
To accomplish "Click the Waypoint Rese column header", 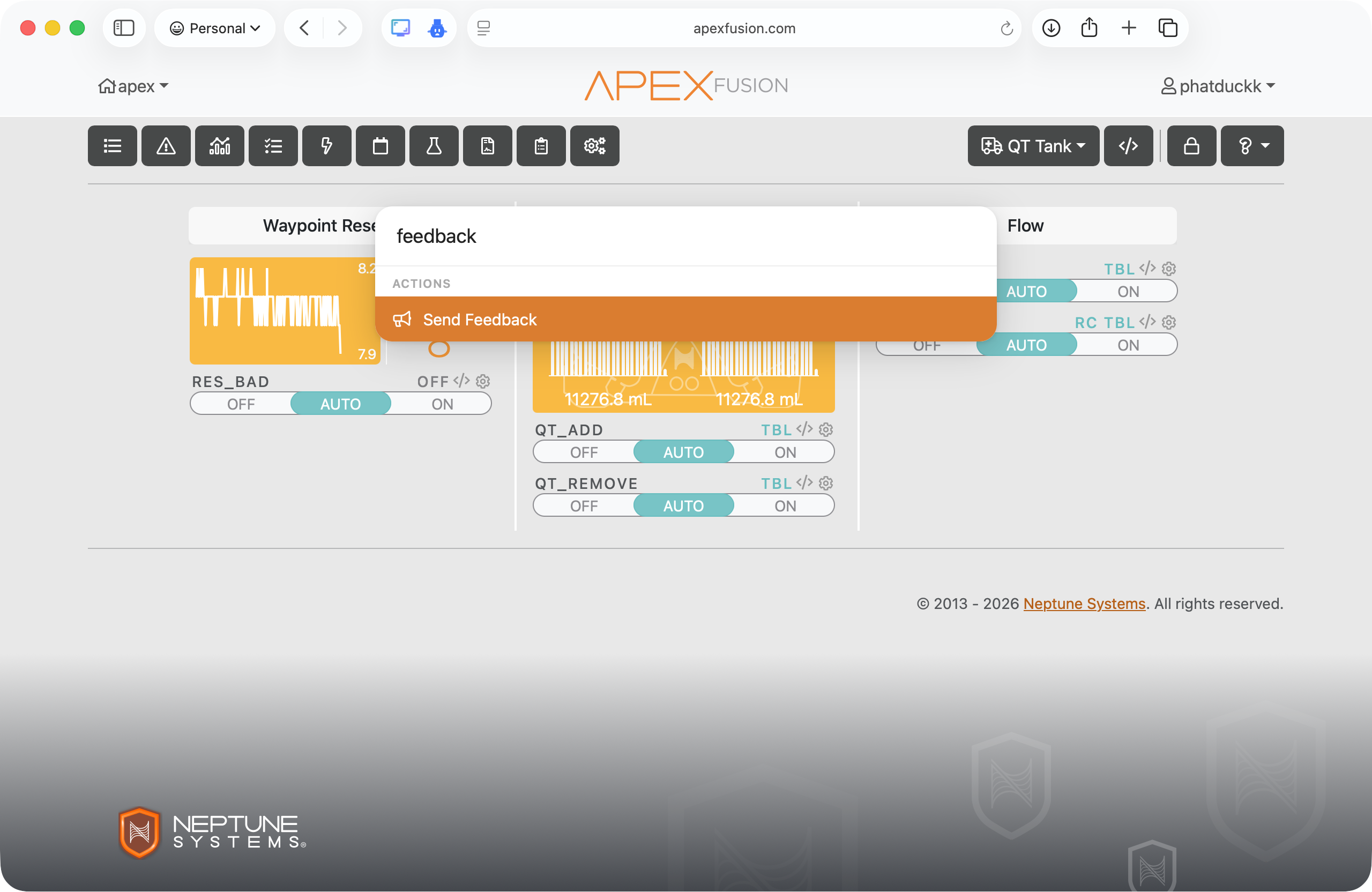I will pyautogui.click(x=319, y=226).
